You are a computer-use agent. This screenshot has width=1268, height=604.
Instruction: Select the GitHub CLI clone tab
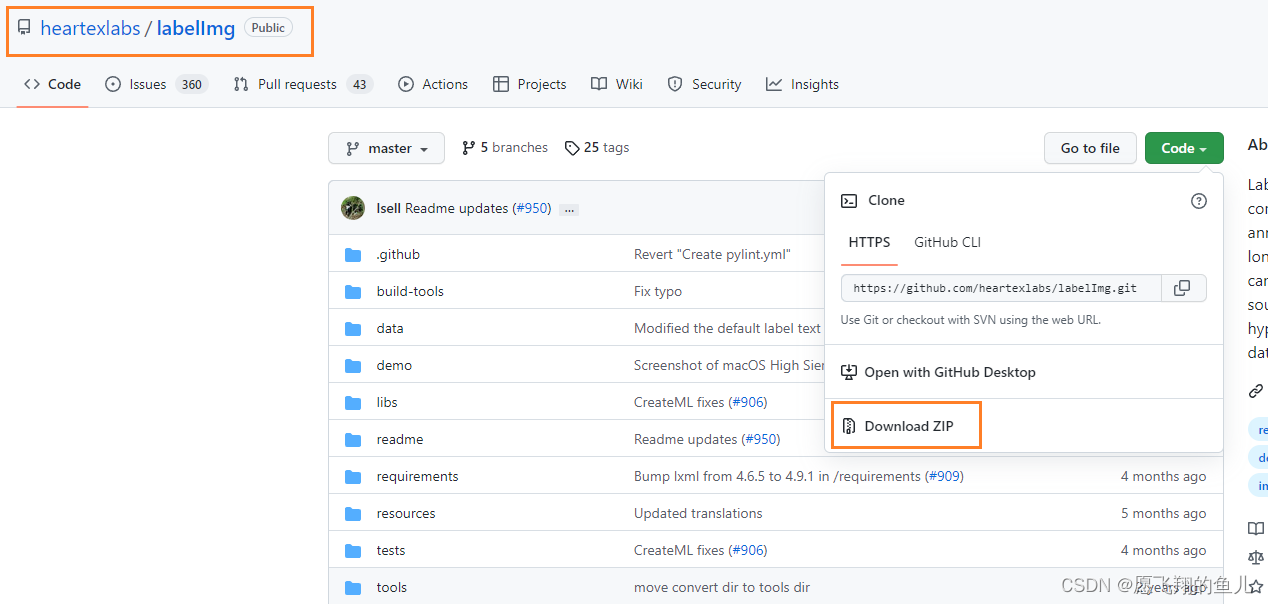tap(947, 242)
